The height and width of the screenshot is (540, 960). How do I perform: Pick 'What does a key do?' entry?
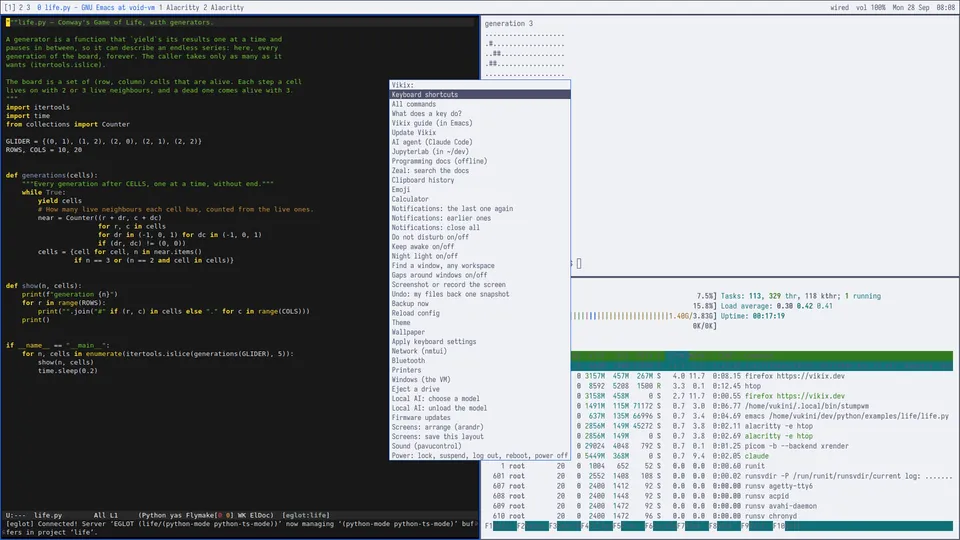pyautogui.click(x=480, y=114)
